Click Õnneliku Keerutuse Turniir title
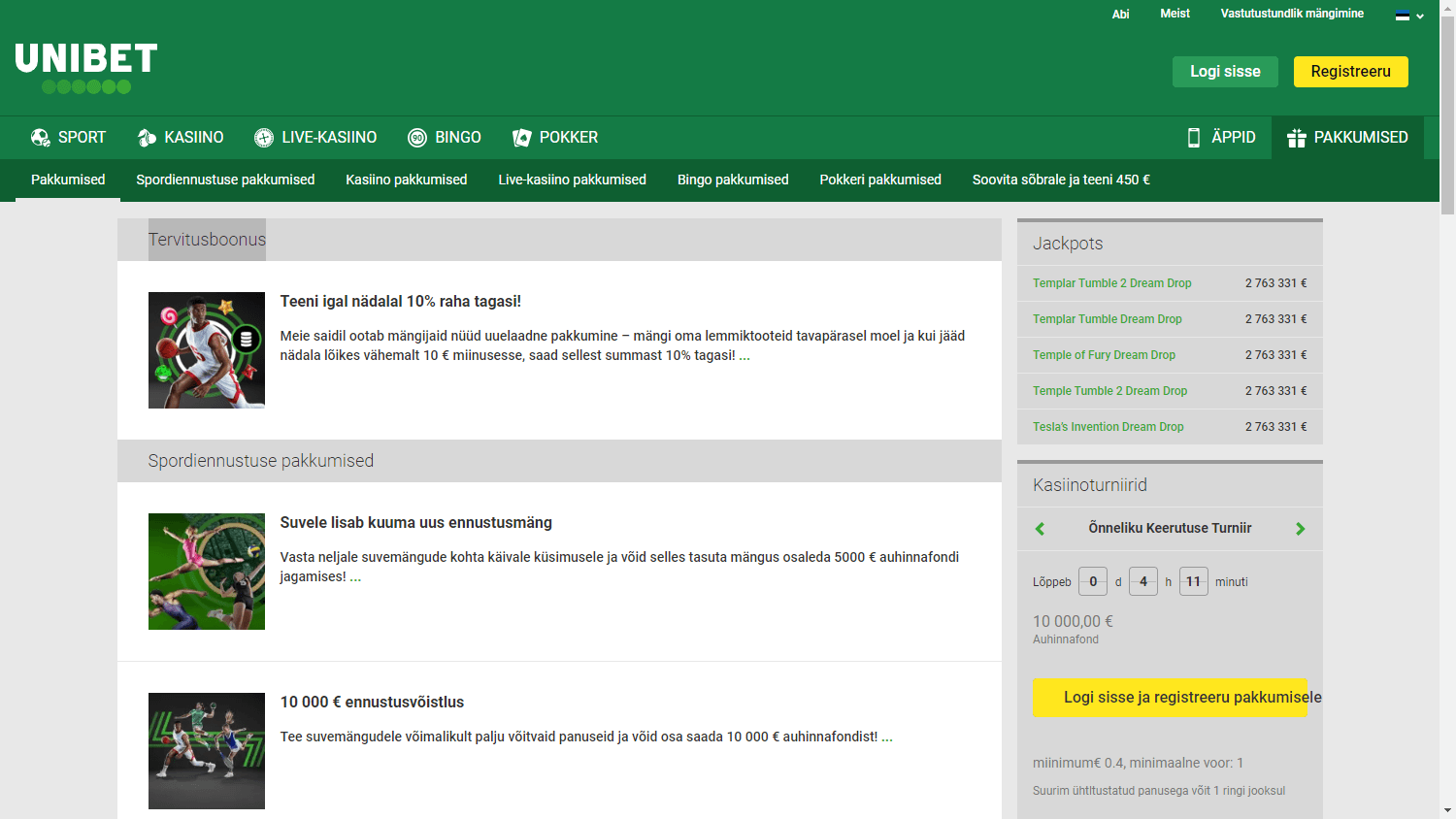1456x819 pixels. [1170, 529]
